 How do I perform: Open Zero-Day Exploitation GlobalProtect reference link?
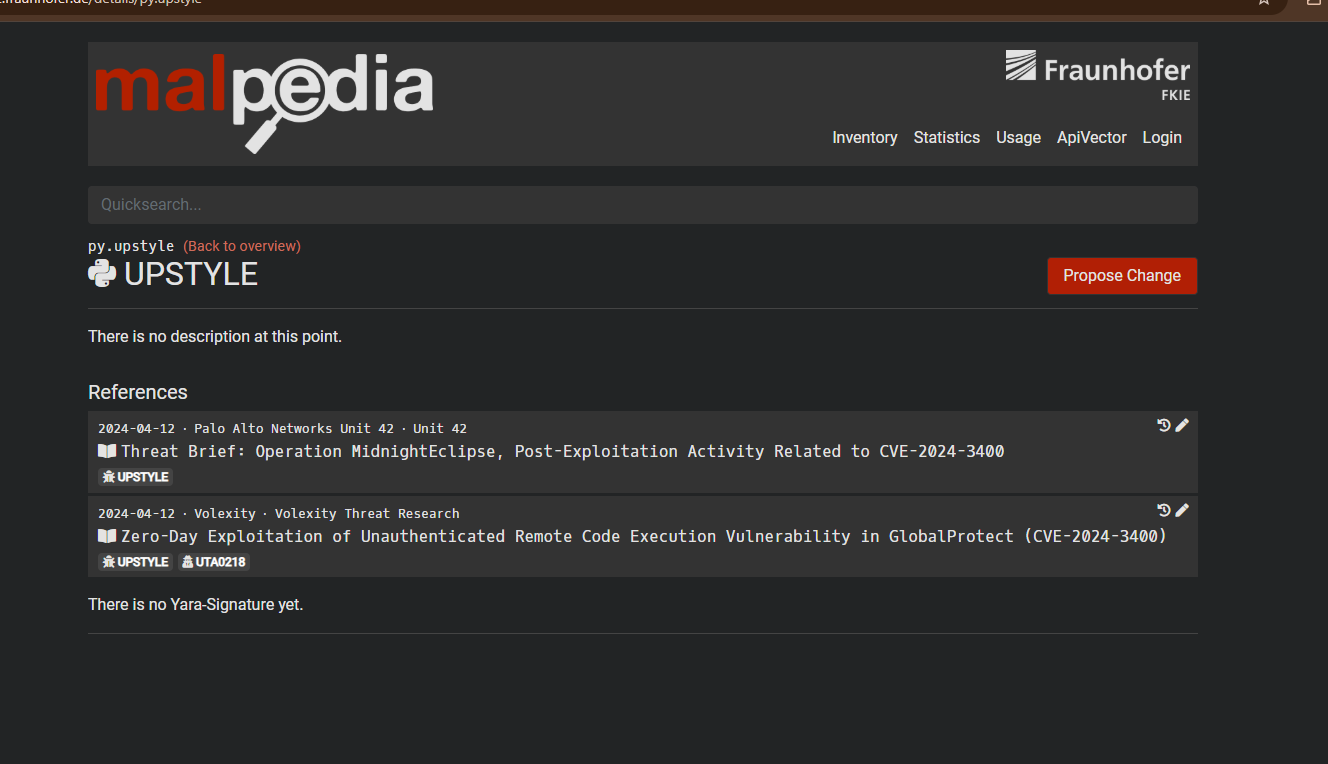644,536
